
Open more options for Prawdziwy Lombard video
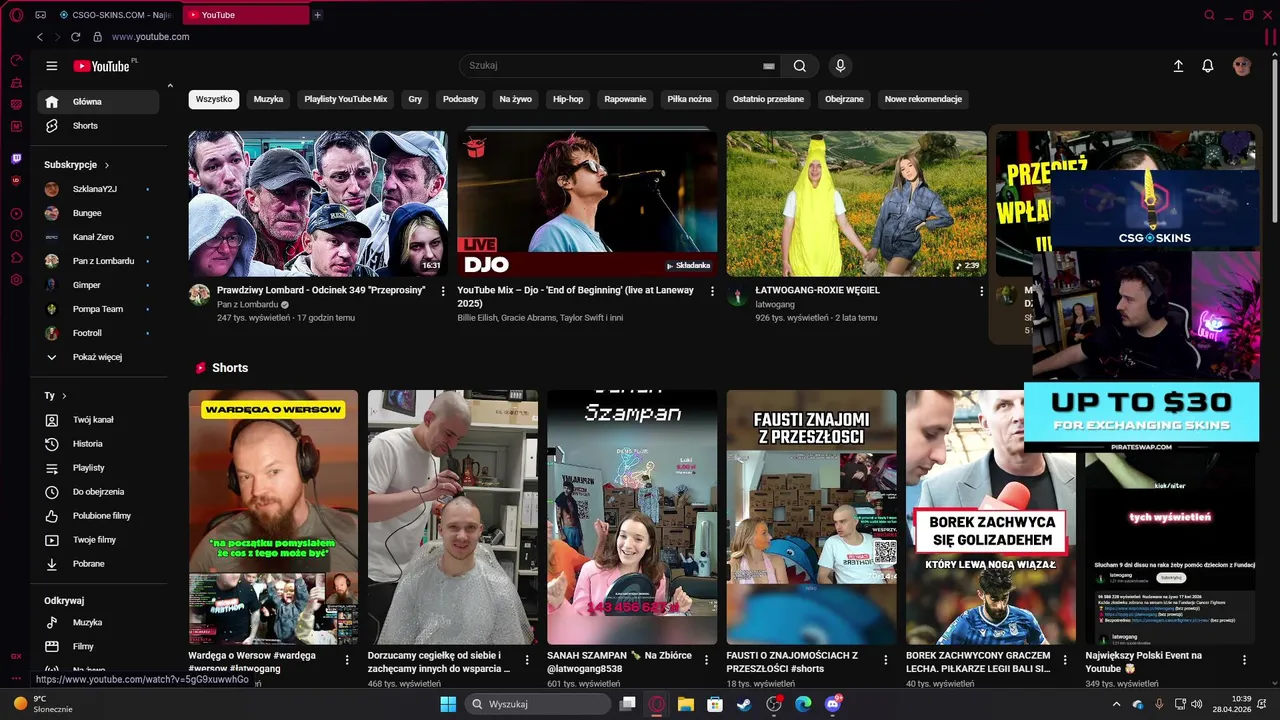[x=443, y=291]
